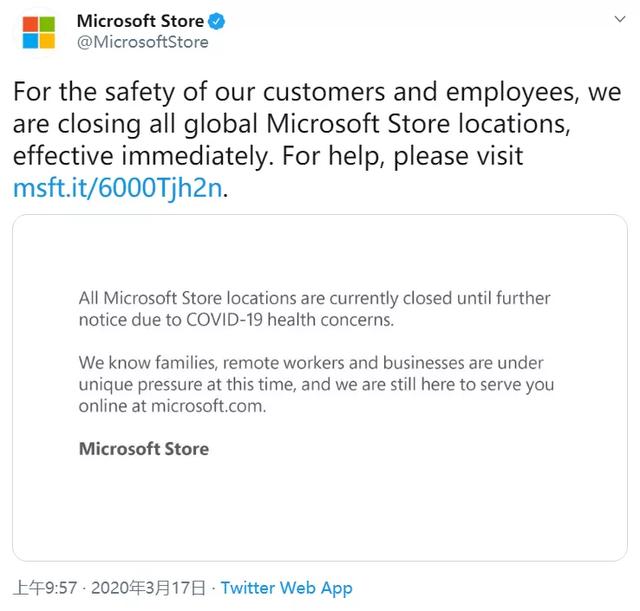Viewport: 640px width, 611px height.
Task: Click the green square of Microsoft logo
Action: [48, 23]
